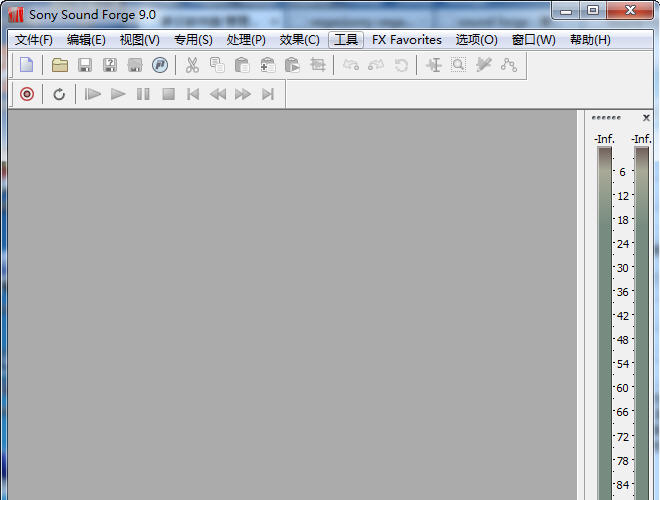Open the 效果(C) menu

(300, 40)
